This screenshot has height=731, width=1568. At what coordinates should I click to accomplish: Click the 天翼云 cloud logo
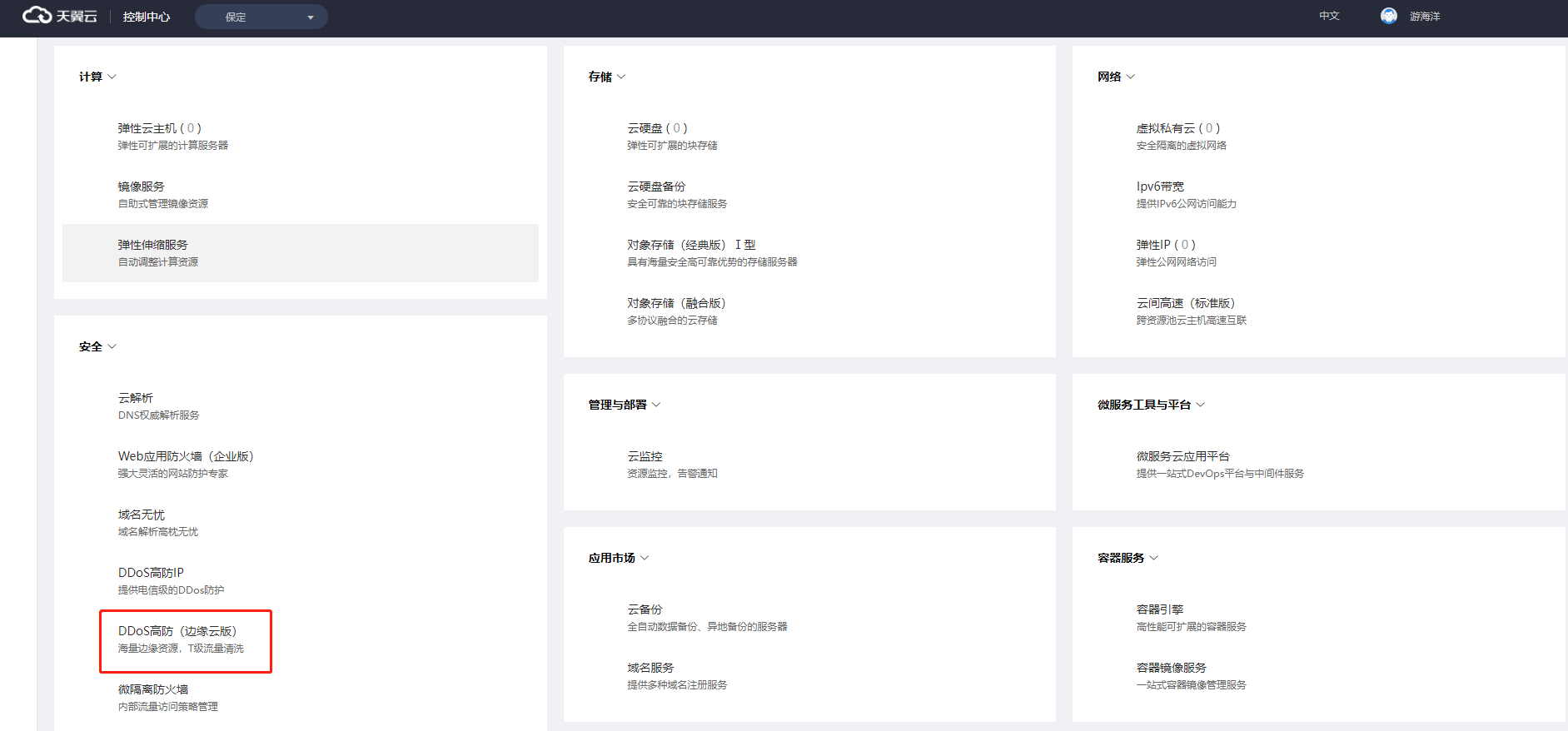pyautogui.click(x=59, y=16)
